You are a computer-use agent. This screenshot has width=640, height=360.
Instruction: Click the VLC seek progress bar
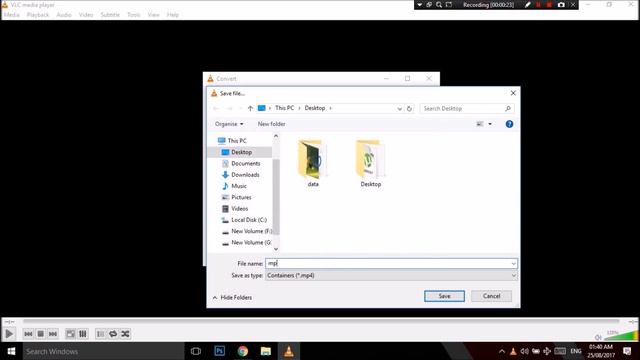321,322
